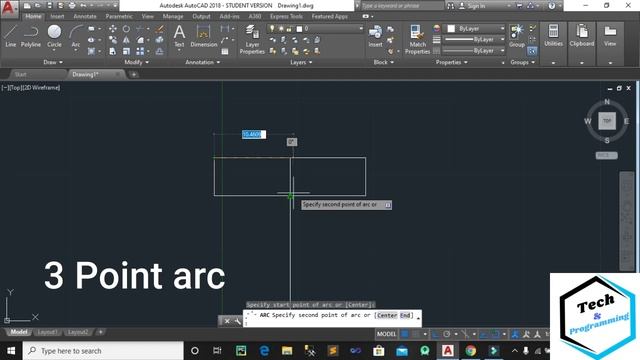The height and width of the screenshot is (360, 640).
Task: Click the dynamic input distance field
Action: tap(253, 134)
